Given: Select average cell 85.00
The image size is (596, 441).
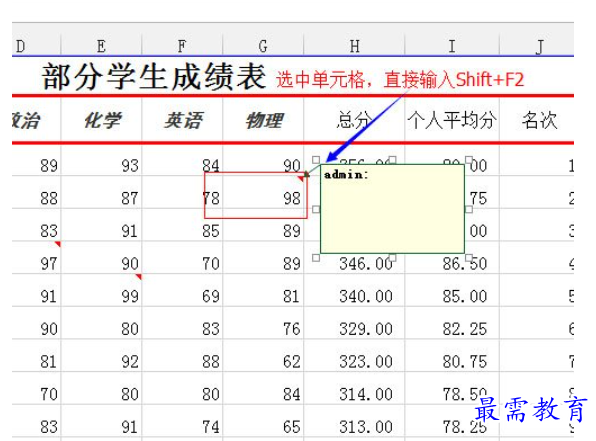Looking at the screenshot, I should (x=452, y=290).
